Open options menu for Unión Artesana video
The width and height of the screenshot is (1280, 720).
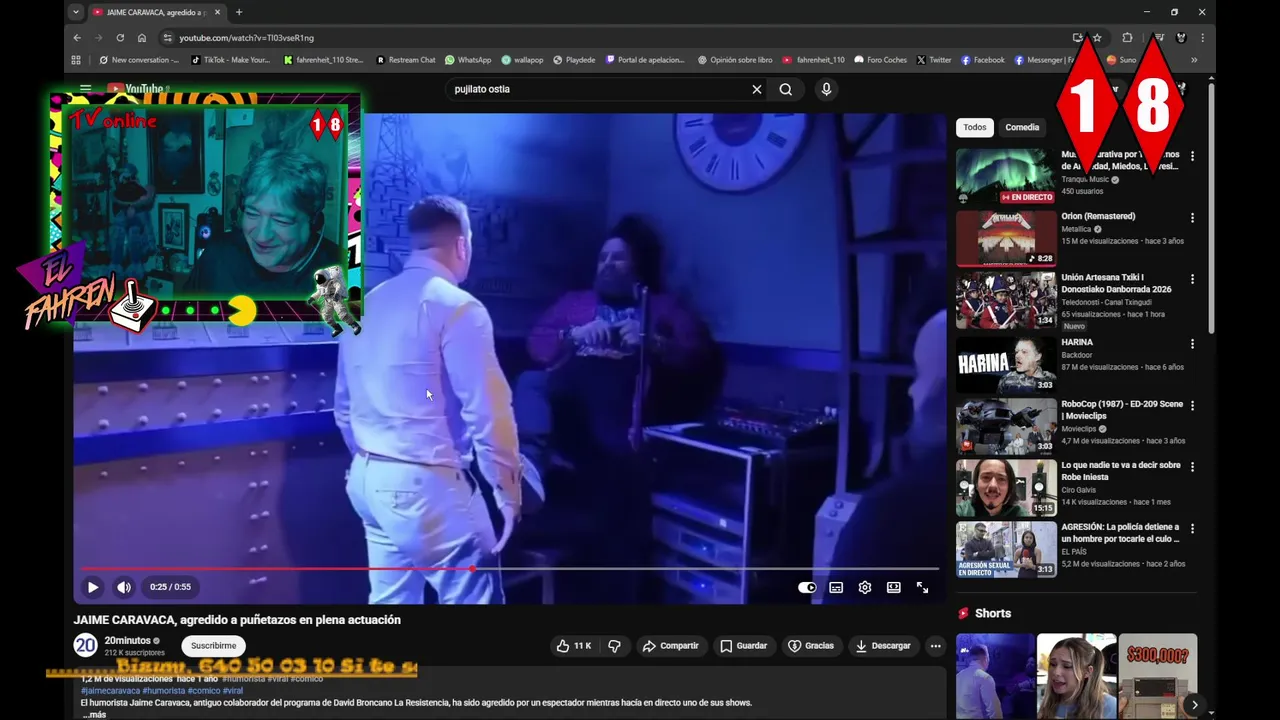1192,279
